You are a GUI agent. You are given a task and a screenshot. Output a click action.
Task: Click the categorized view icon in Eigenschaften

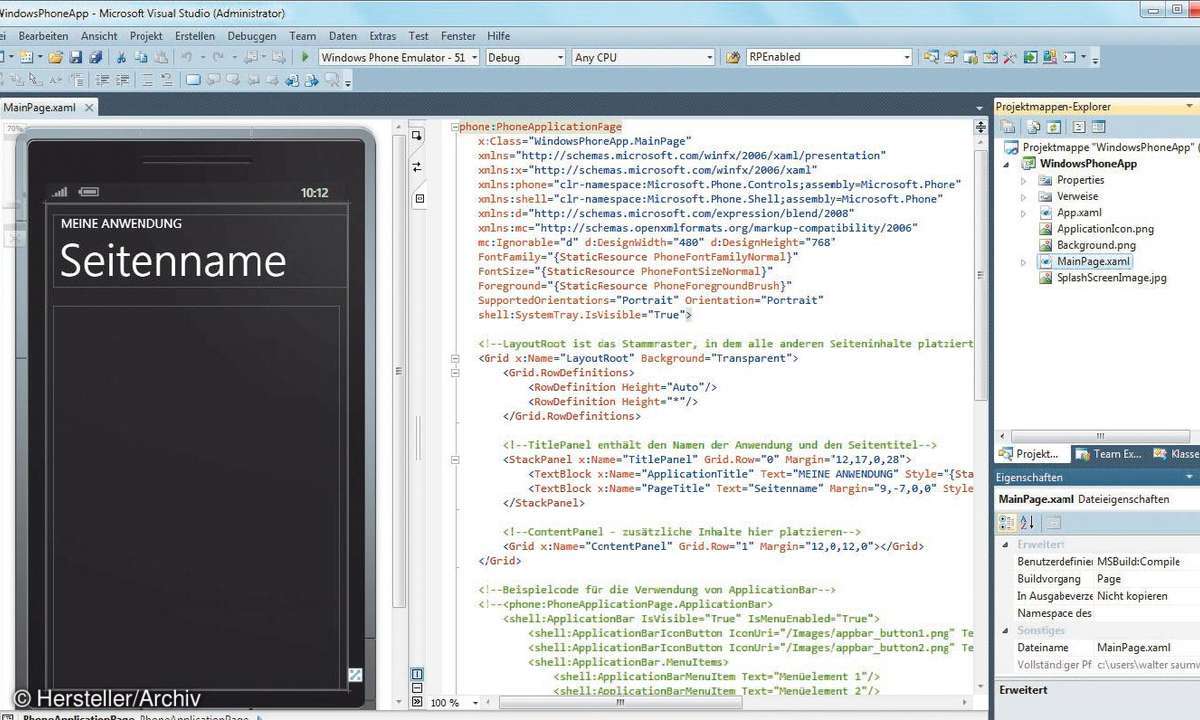coord(1007,522)
